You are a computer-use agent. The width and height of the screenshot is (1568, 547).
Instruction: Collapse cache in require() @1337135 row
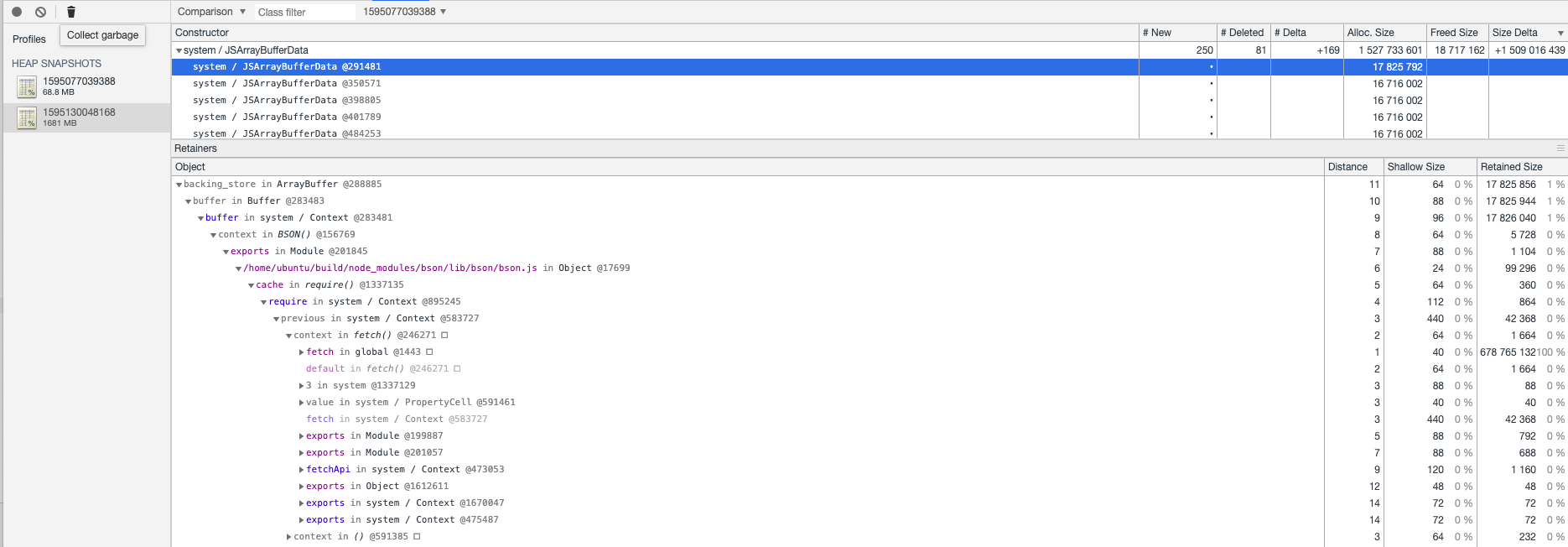pyautogui.click(x=251, y=285)
